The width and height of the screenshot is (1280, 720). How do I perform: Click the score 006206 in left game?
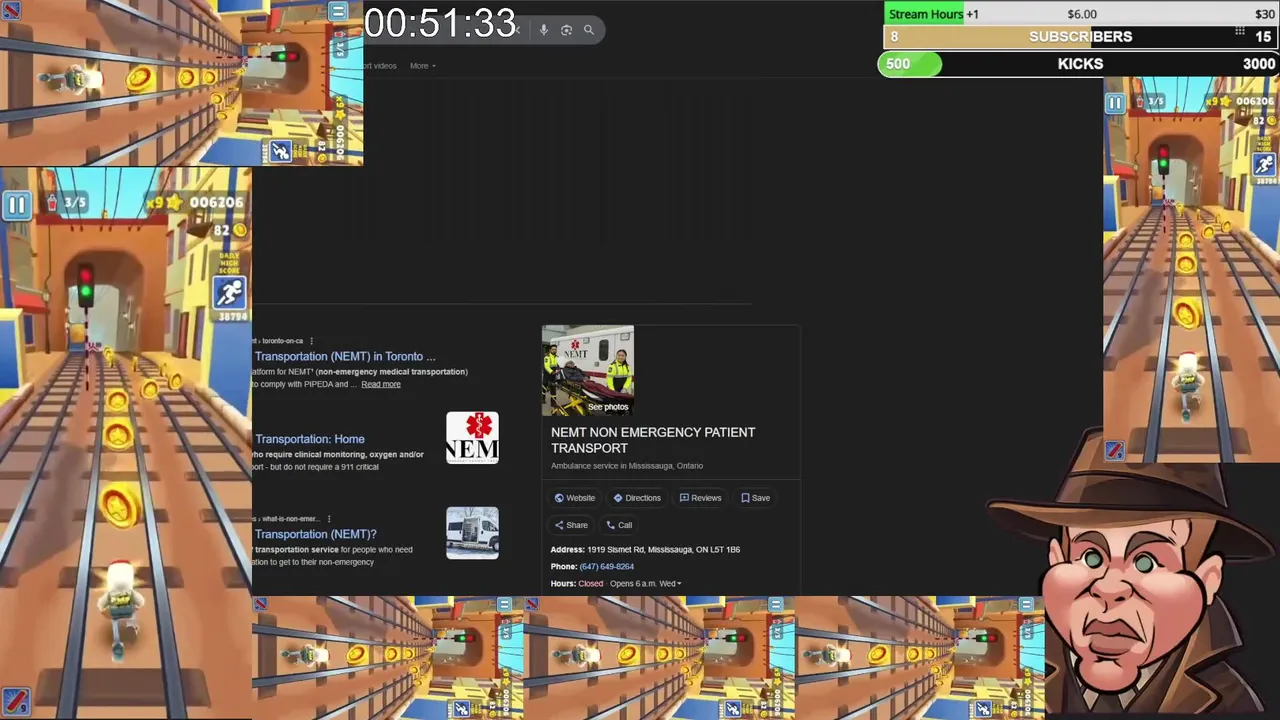point(216,202)
